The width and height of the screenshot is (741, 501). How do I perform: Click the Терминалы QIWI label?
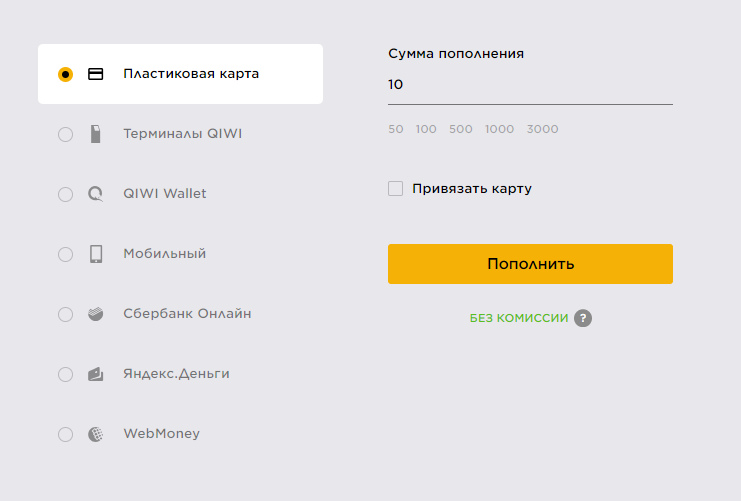click(x=182, y=134)
